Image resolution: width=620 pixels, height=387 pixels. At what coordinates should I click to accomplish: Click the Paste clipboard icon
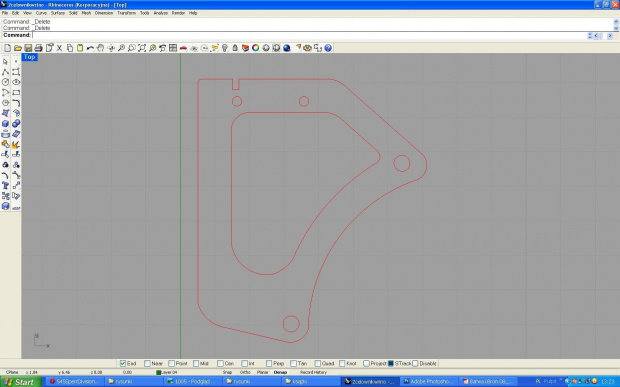(x=80, y=48)
